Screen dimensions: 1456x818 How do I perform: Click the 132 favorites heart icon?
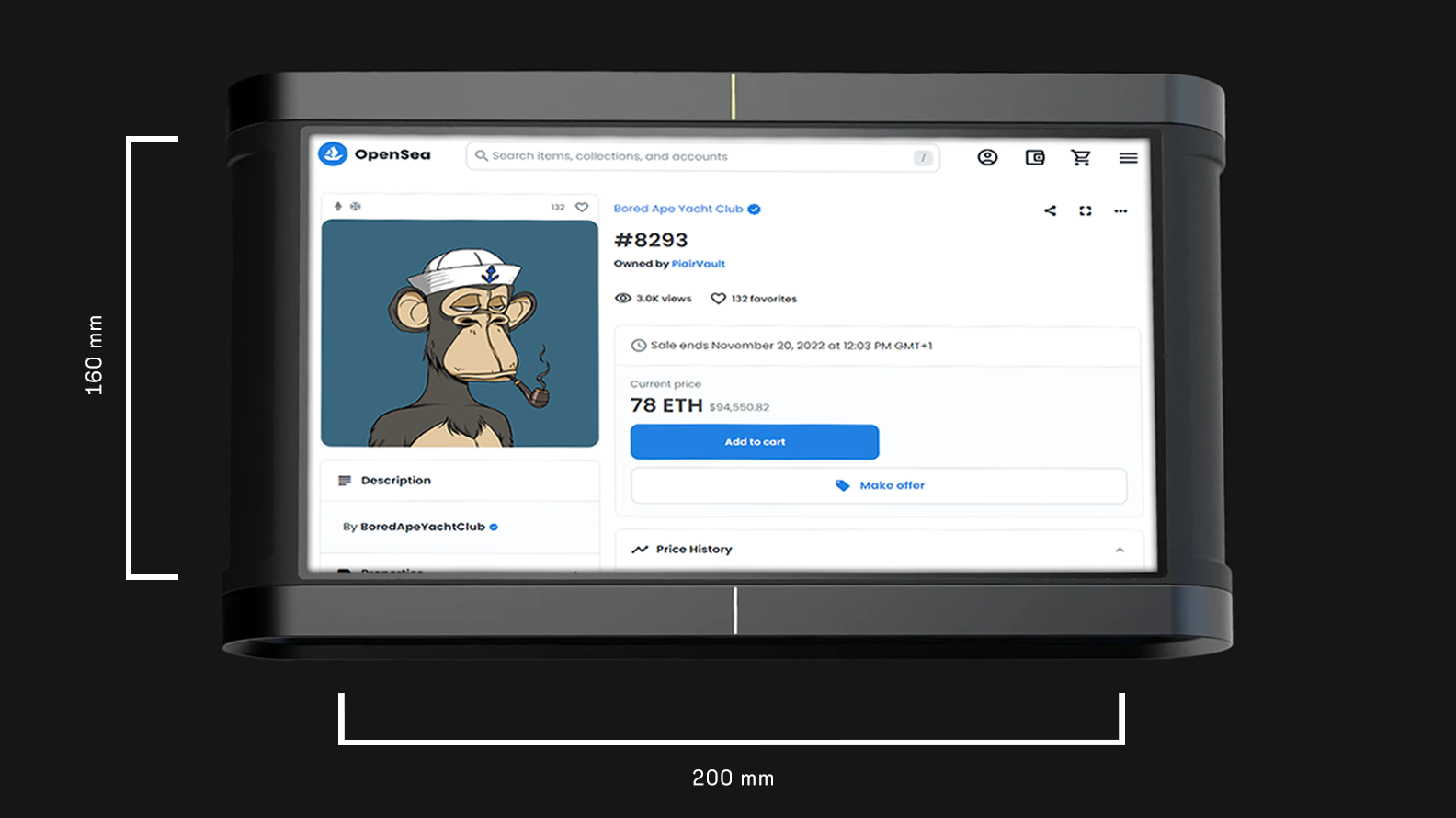[719, 298]
